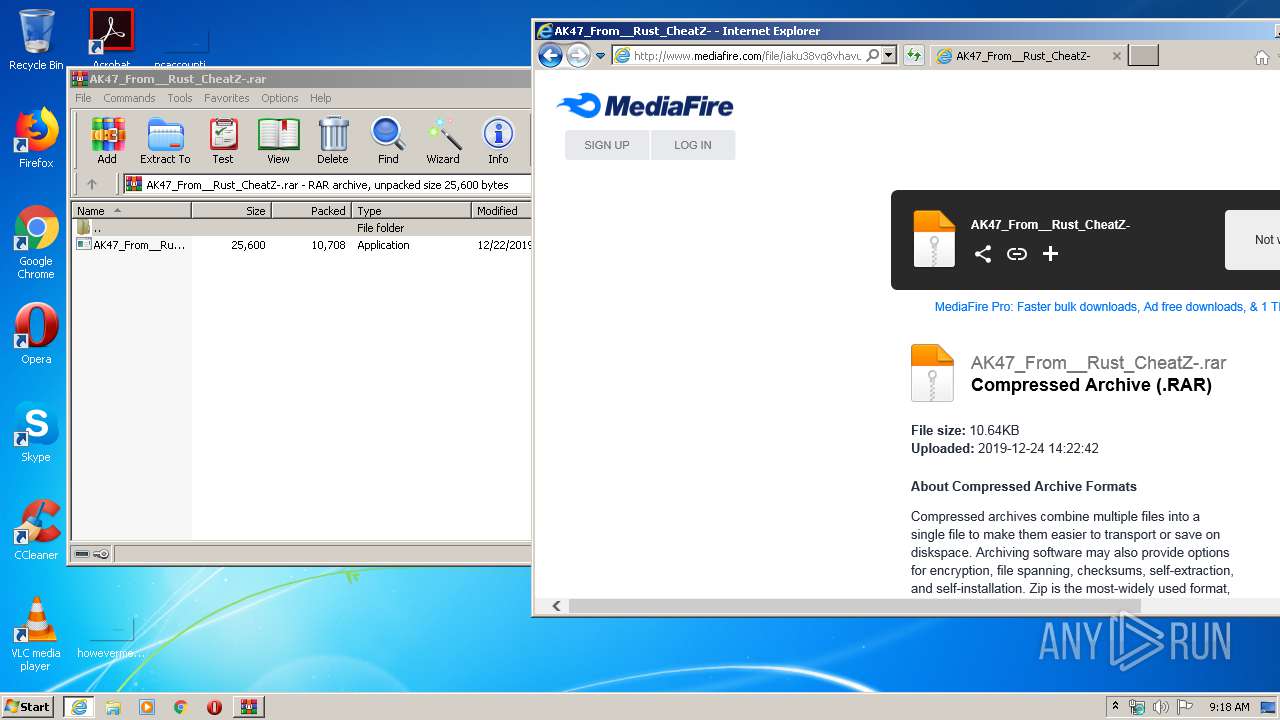The image size is (1280, 720).
Task: Click the horizontal scrollbar left arrow in IE
Action: [x=557, y=606]
